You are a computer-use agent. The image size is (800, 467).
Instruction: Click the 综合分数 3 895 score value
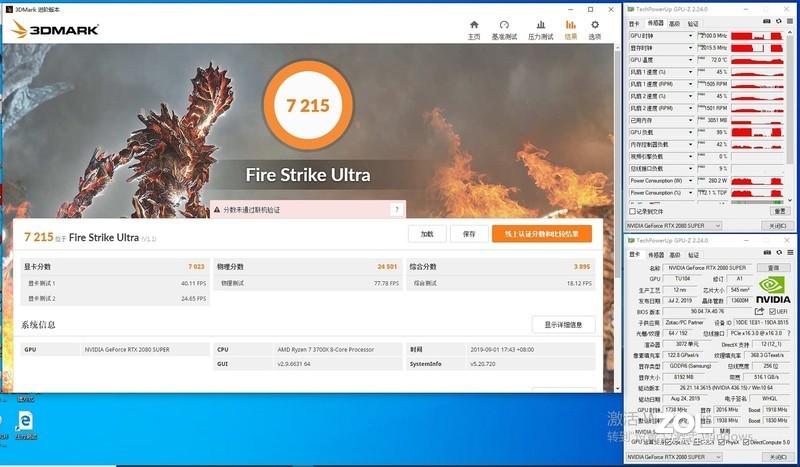[x=582, y=266]
